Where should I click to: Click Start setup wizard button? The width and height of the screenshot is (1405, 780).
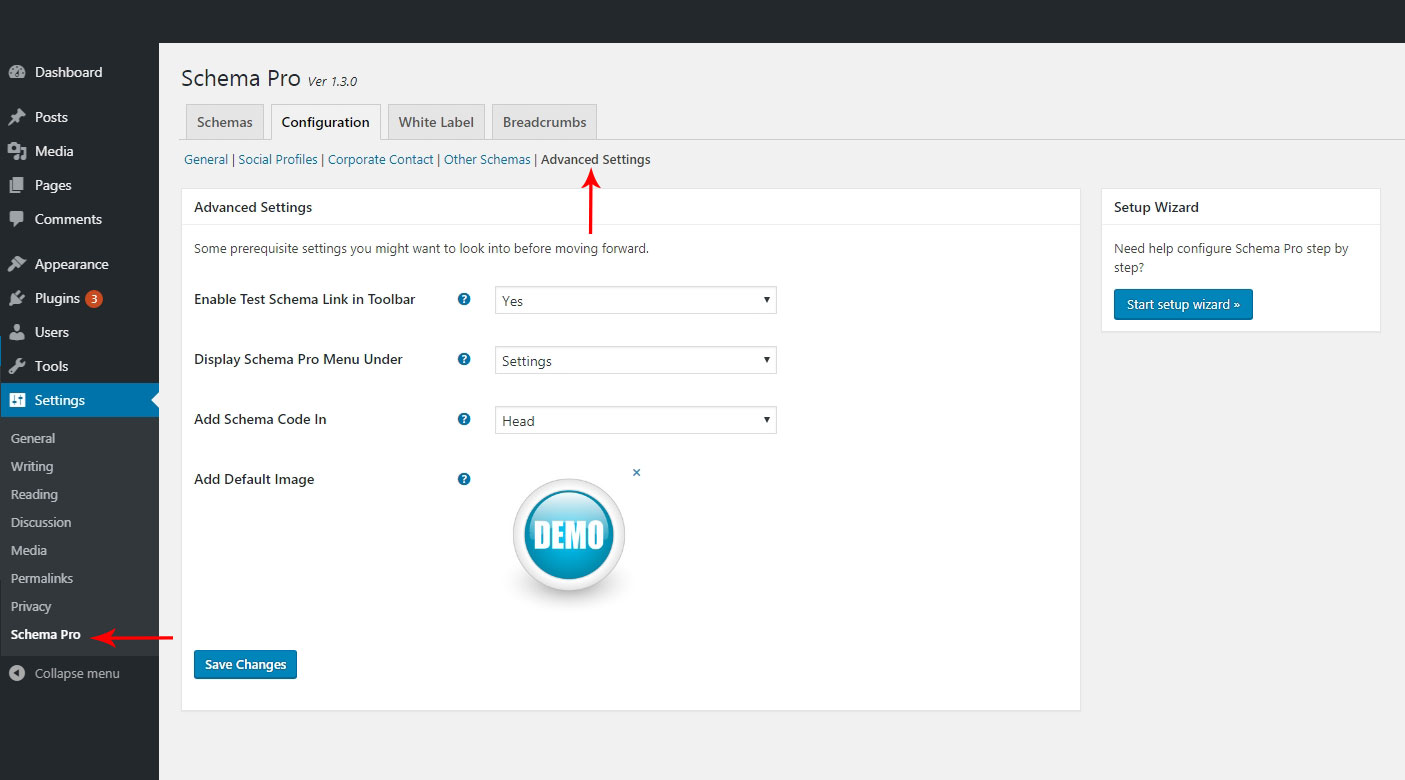pyautogui.click(x=1183, y=304)
